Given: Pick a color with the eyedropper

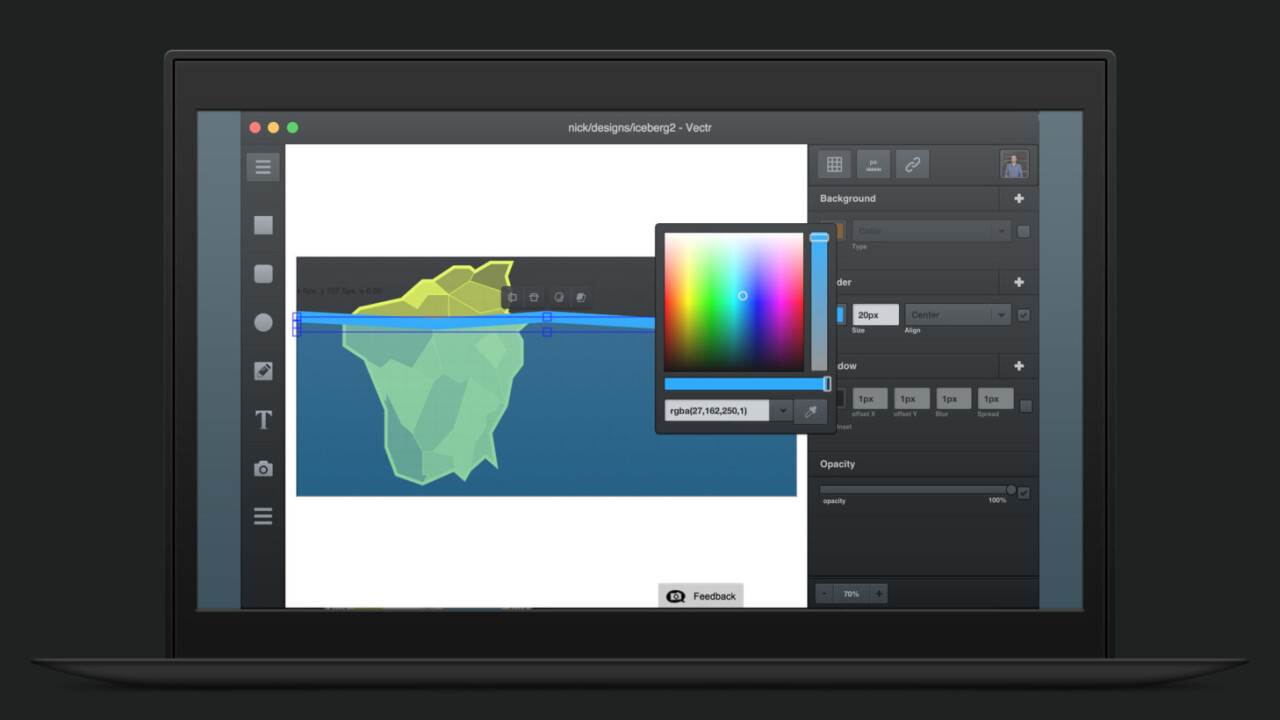Looking at the screenshot, I should click(811, 410).
